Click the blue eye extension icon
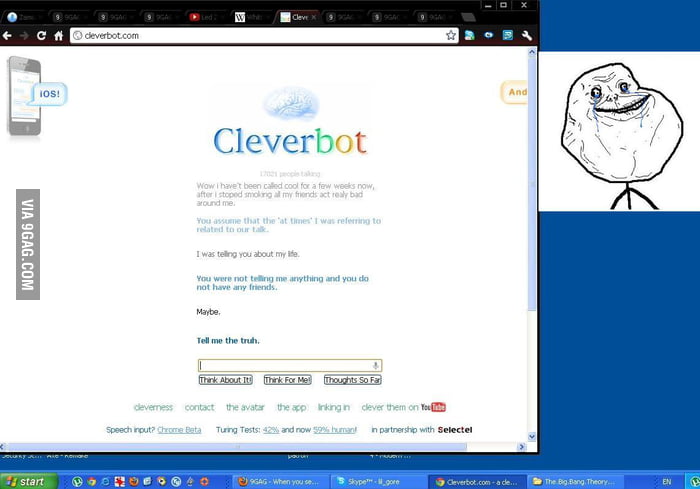Viewport: 700px width, 489px height. click(x=489, y=35)
